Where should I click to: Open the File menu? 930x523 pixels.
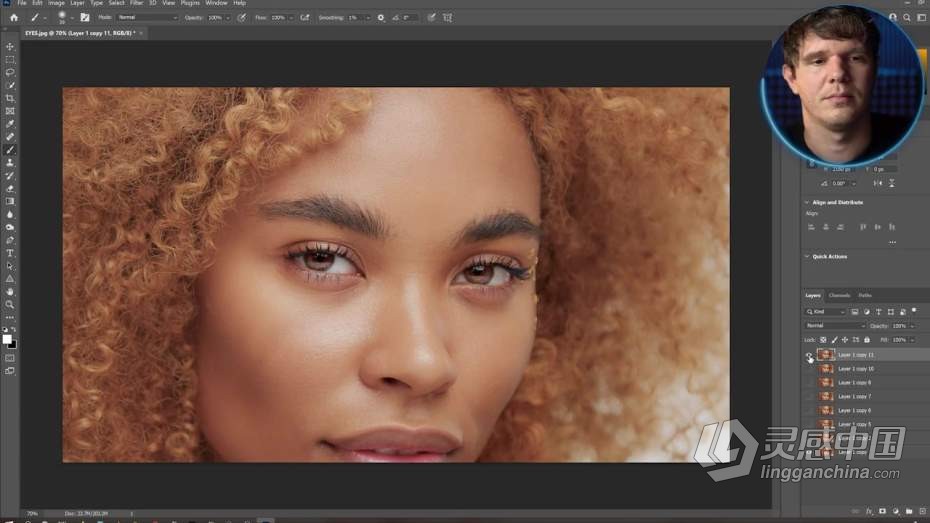21,3
